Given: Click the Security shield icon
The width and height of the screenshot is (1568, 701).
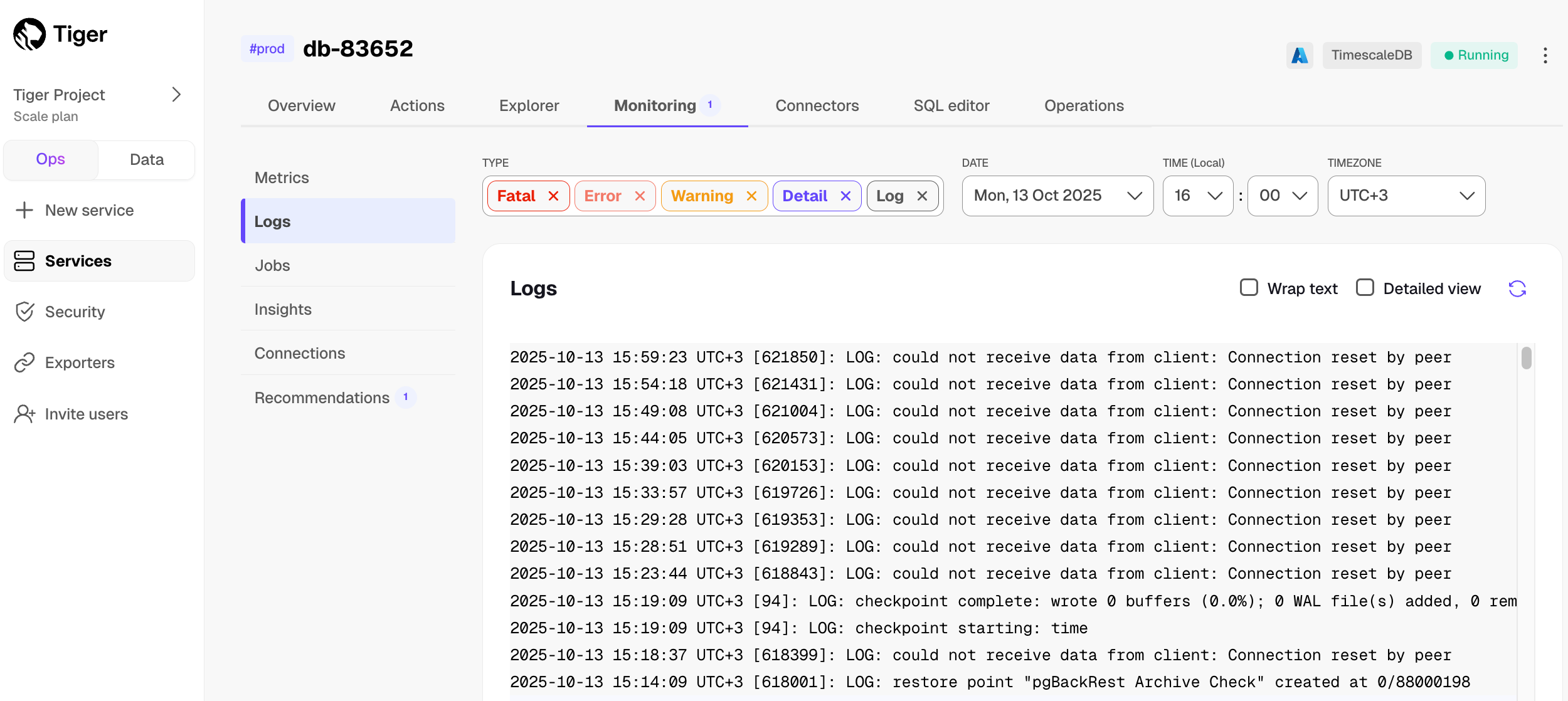Looking at the screenshot, I should 24,312.
